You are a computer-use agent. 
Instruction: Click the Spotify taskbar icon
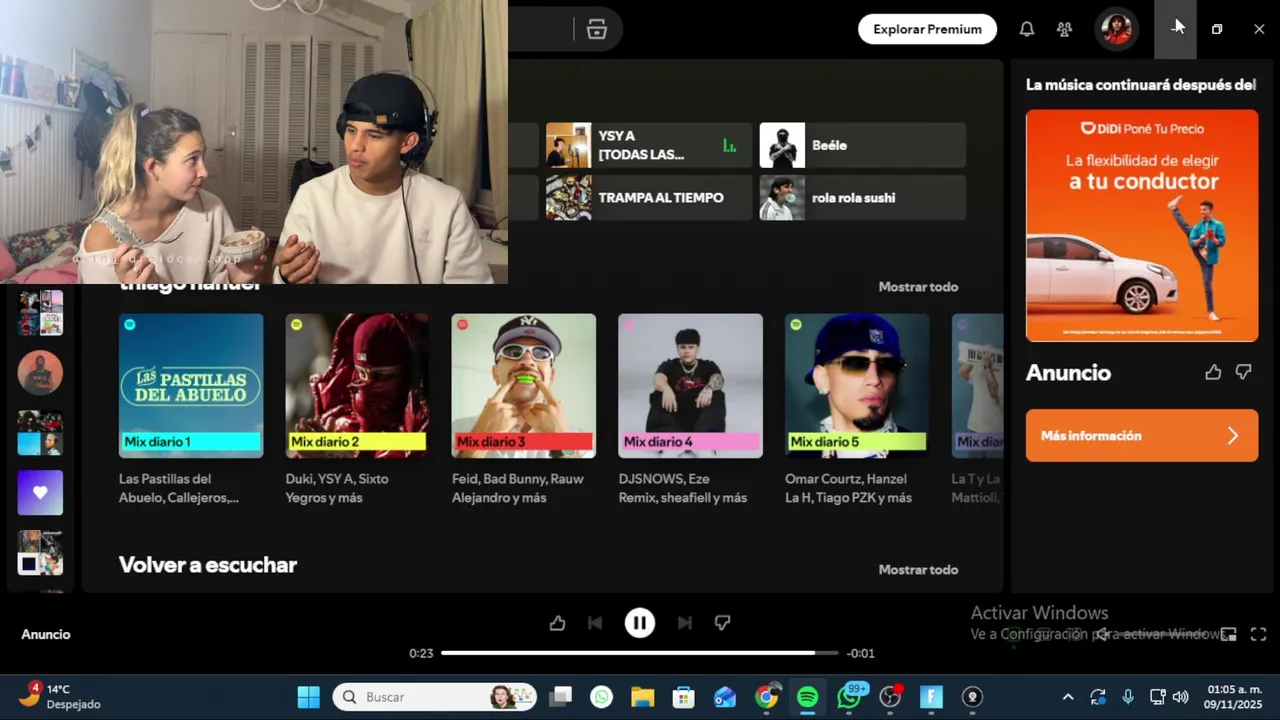[808, 697]
